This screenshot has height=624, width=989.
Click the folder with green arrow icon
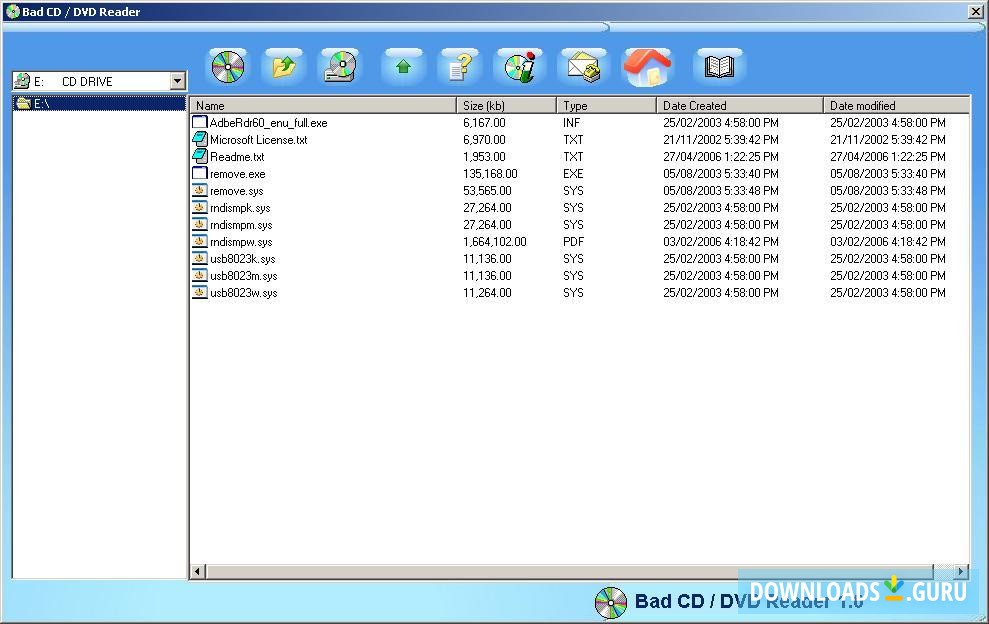click(x=284, y=67)
